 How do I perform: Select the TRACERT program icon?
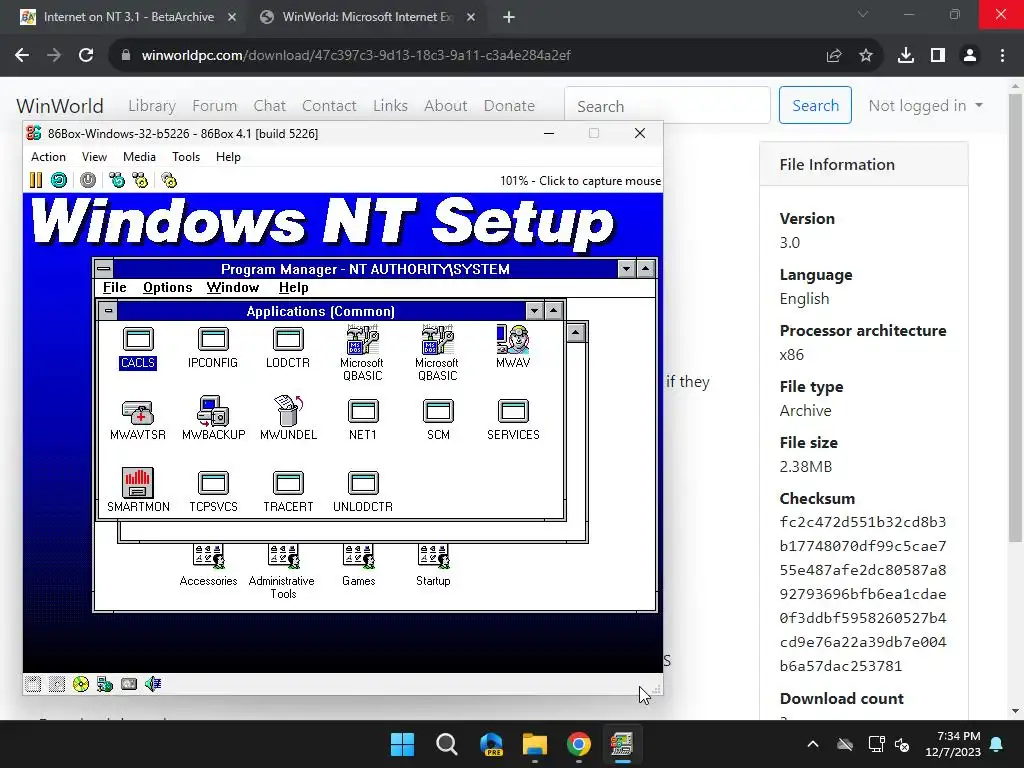pyautogui.click(x=288, y=491)
